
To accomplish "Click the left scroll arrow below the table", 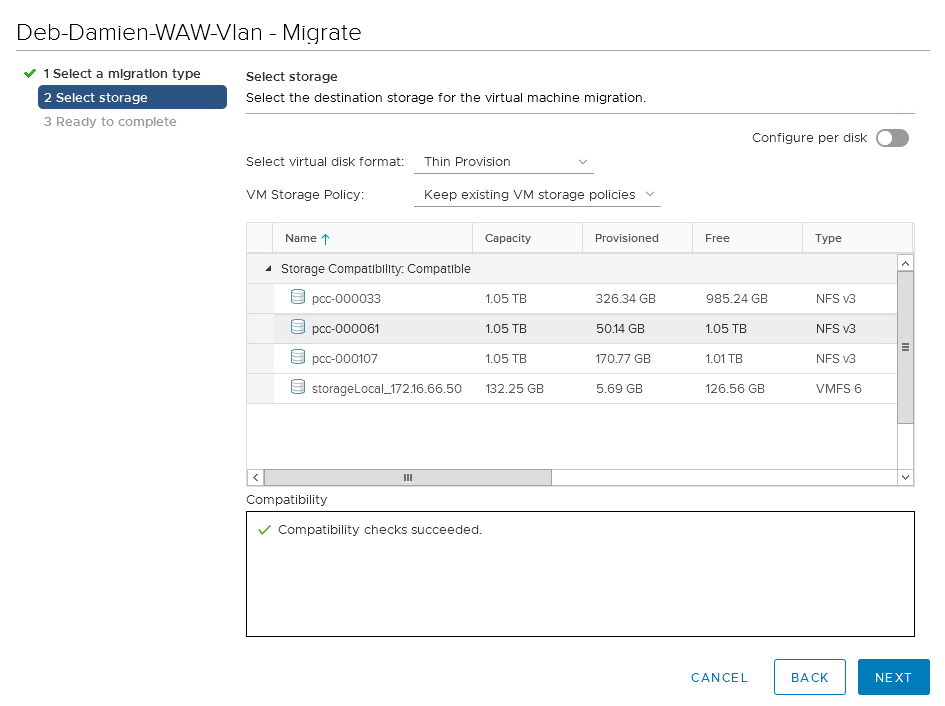I will [255, 477].
